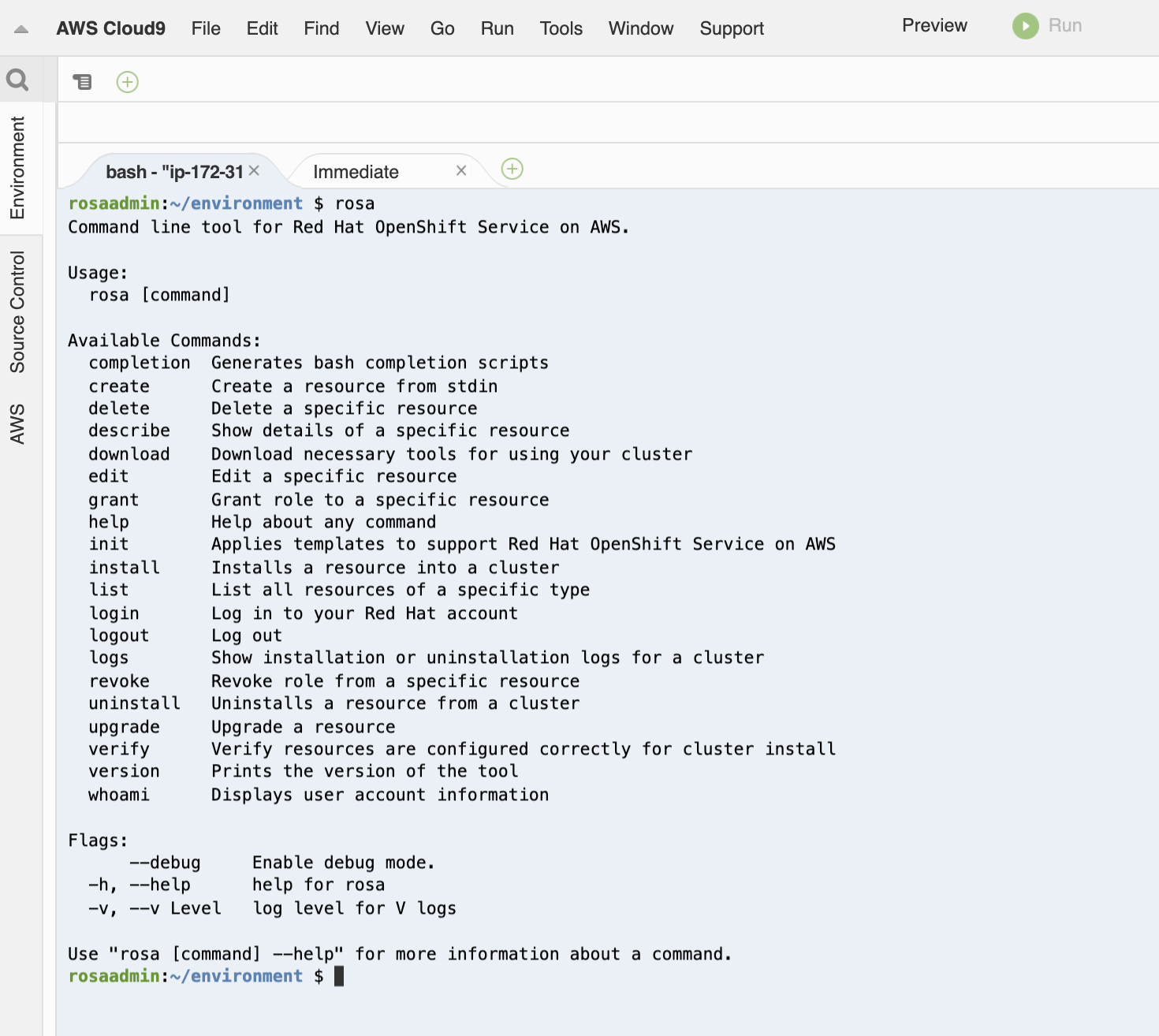1159x1036 pixels.
Task: Click the 'list' command name
Action: pos(109,590)
